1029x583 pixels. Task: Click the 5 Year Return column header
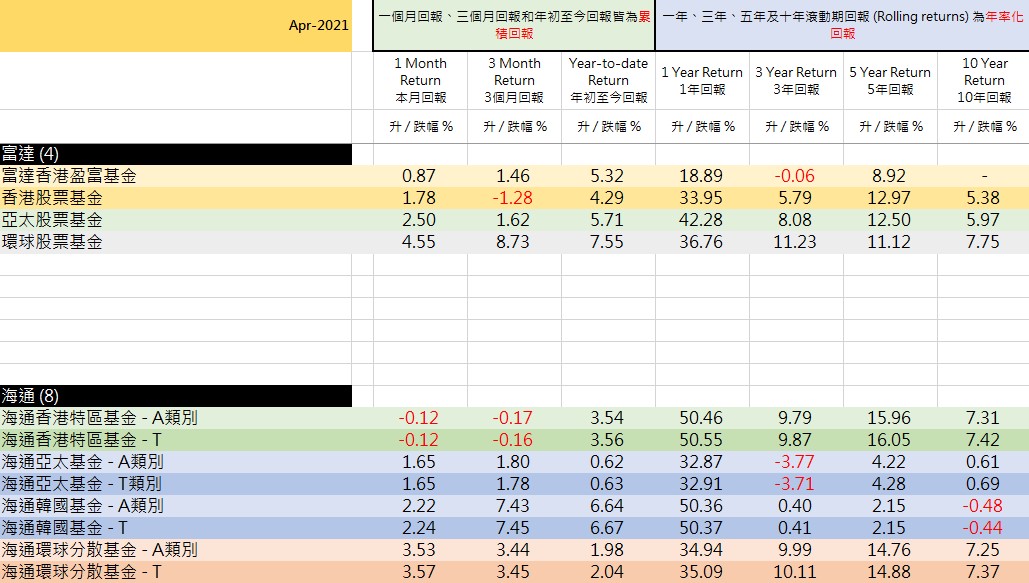890,80
